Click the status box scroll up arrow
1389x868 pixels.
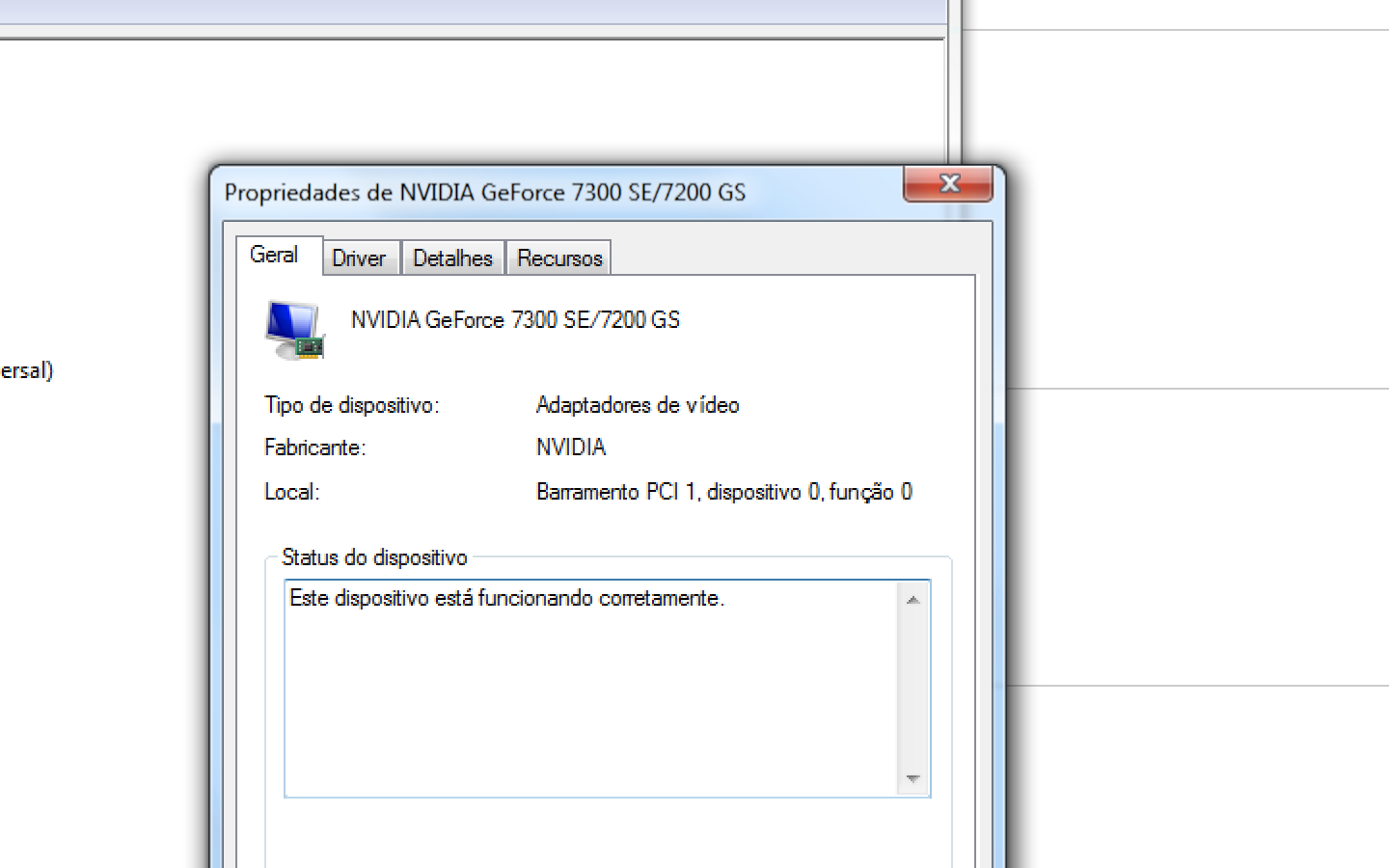[912, 600]
